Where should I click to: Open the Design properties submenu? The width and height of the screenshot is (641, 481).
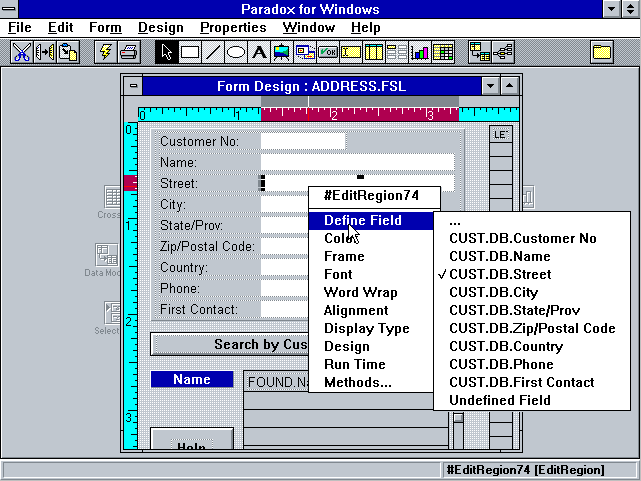371,346
